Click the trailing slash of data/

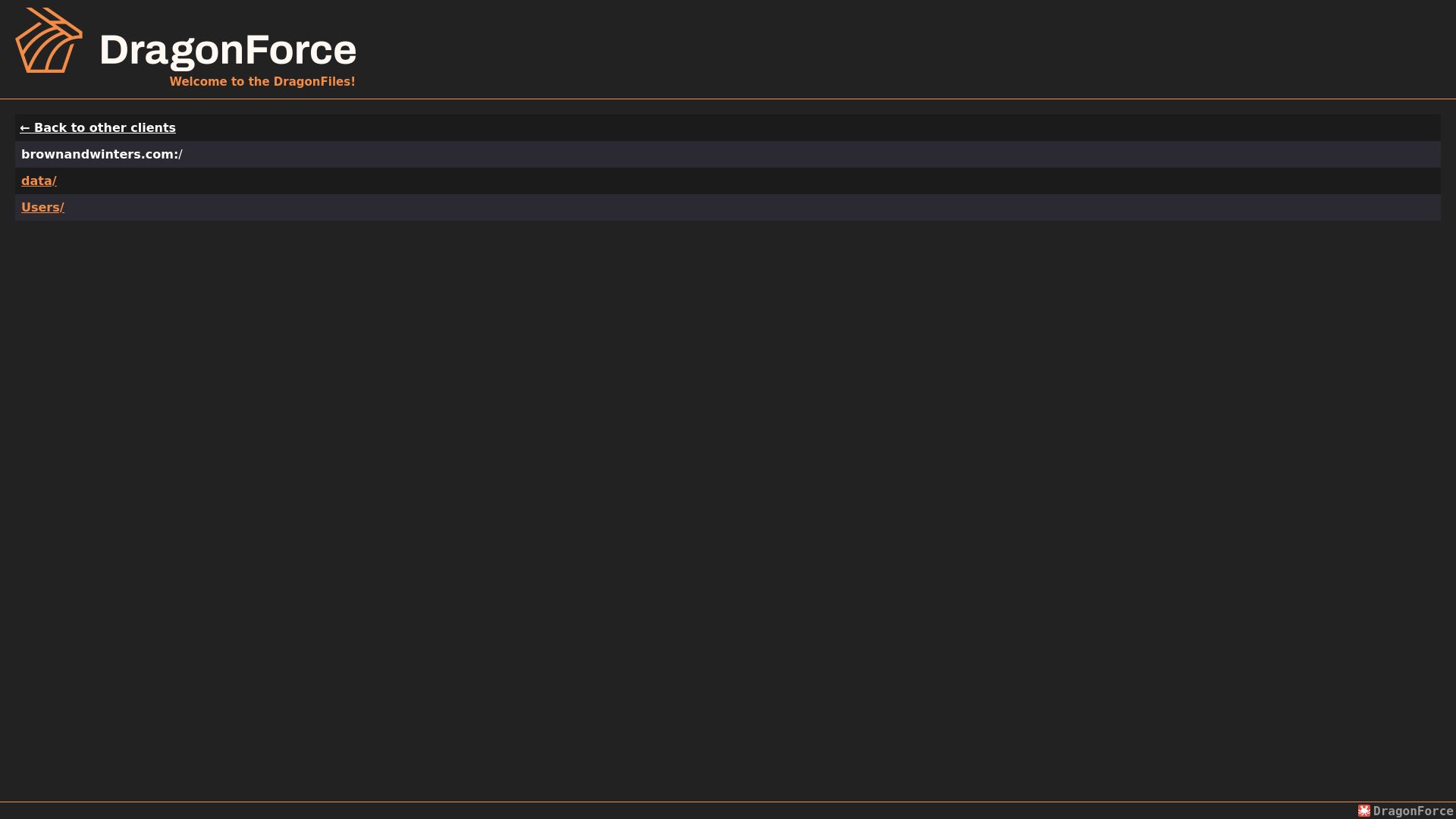tap(55, 180)
